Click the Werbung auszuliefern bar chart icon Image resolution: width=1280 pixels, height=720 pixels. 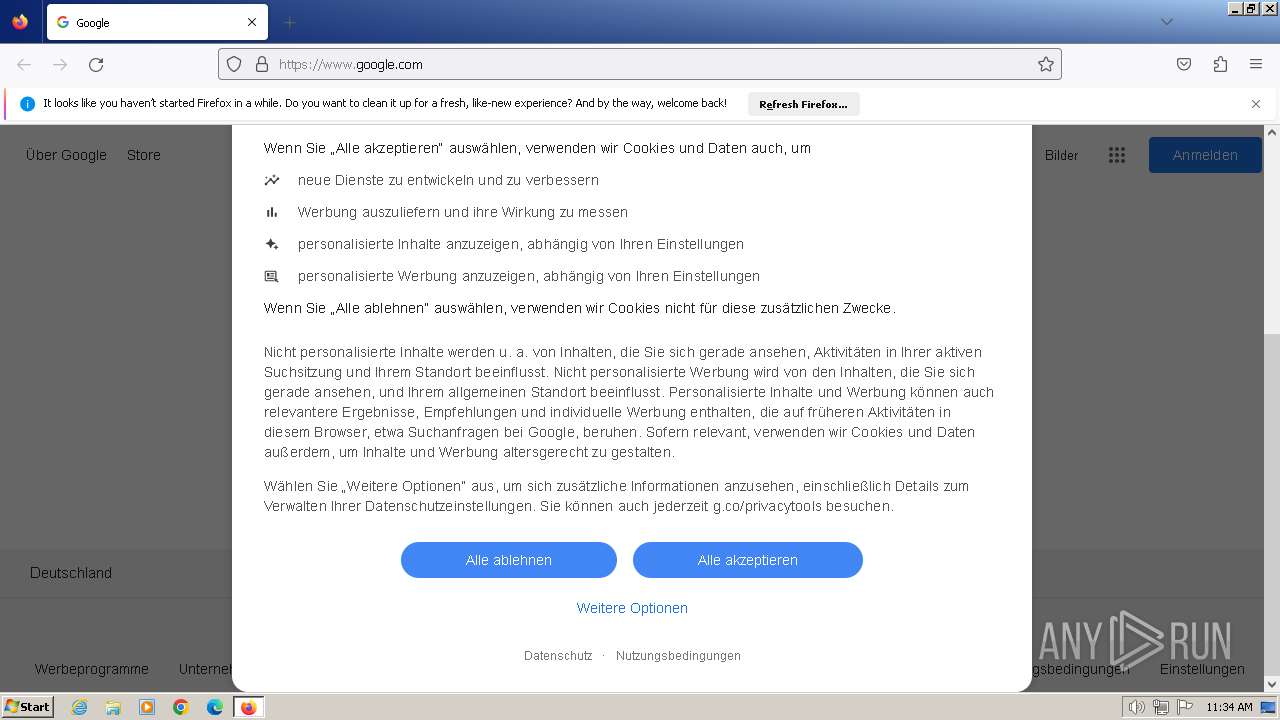click(x=272, y=212)
